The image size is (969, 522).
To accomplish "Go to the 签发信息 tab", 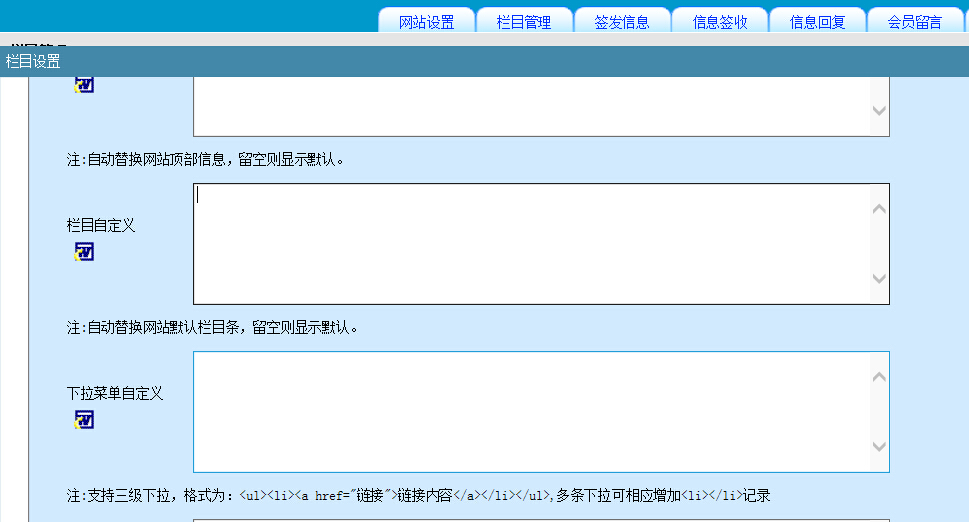I will point(622,22).
